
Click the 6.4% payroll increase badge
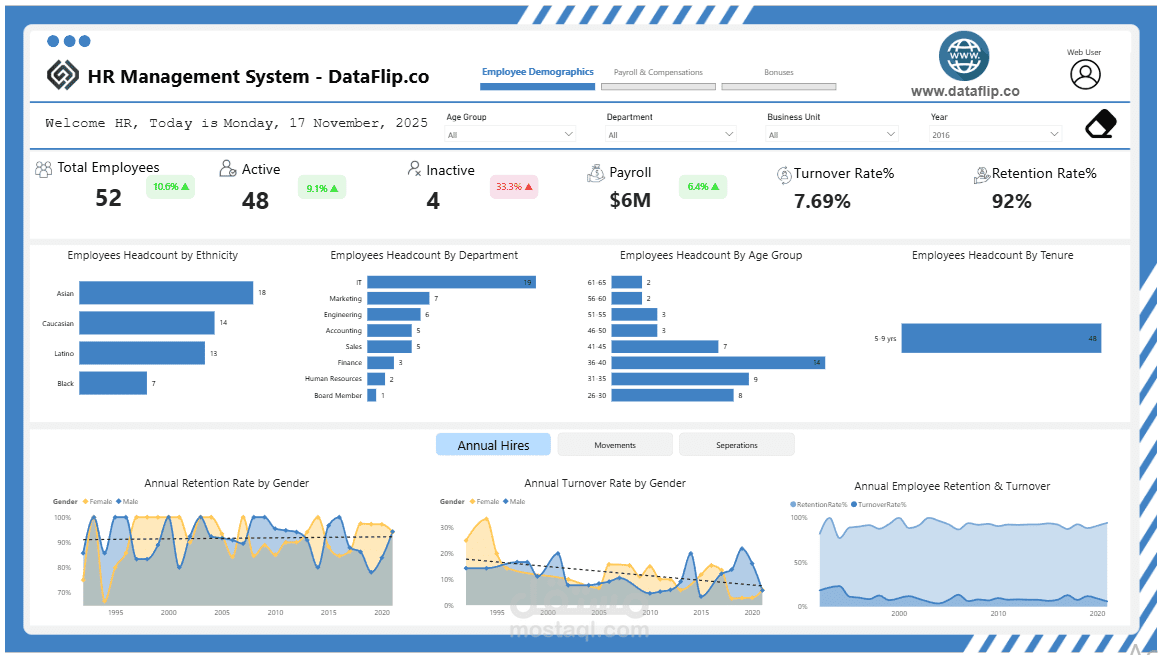[703, 187]
